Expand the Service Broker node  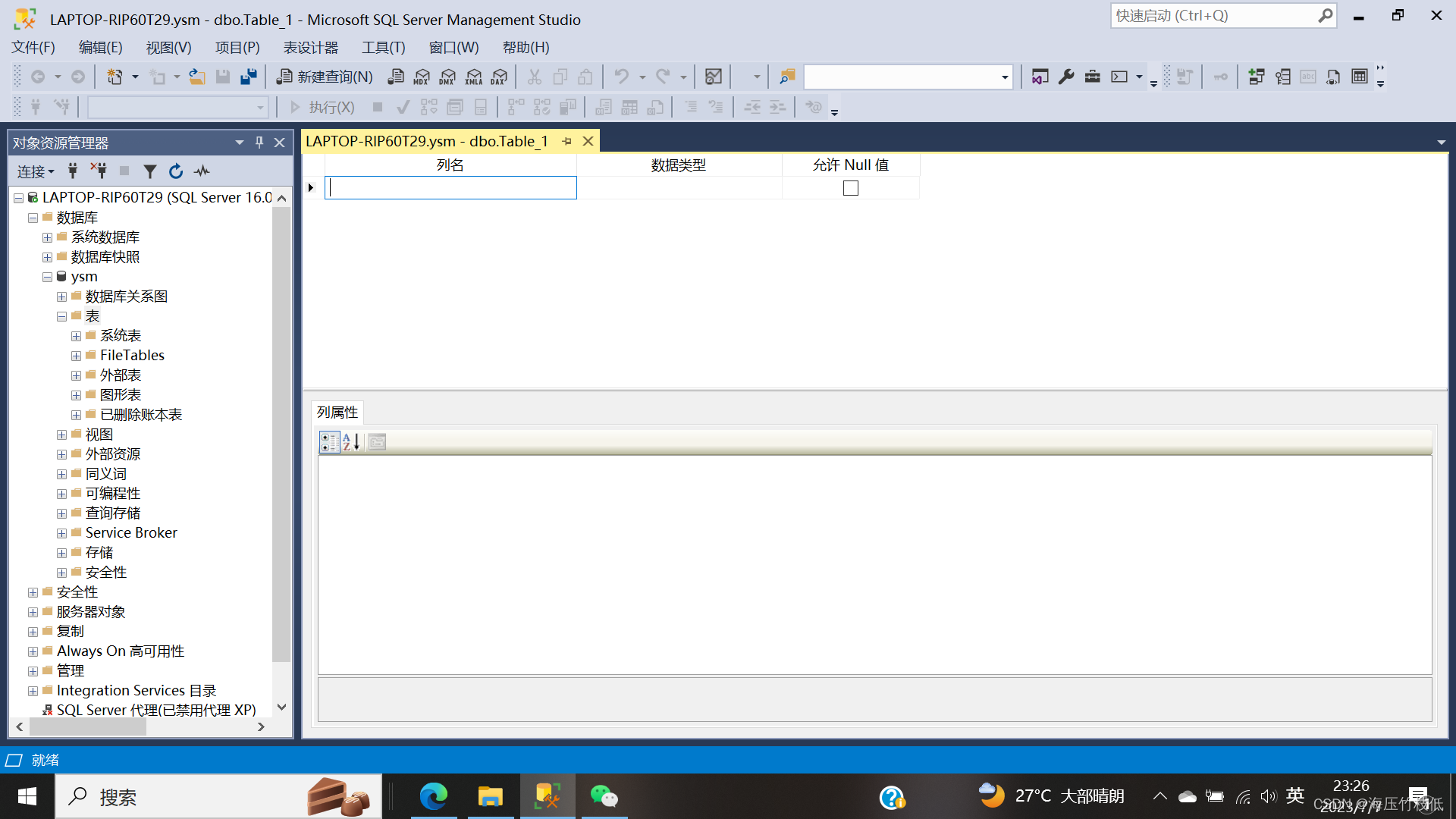click(x=61, y=533)
